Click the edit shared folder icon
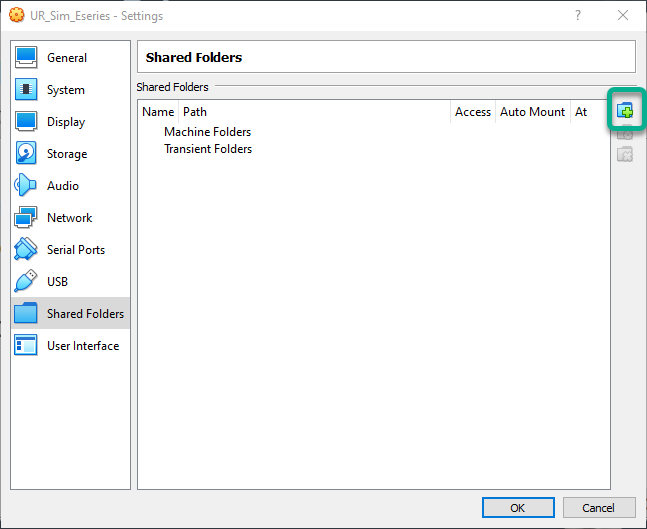 click(x=625, y=132)
